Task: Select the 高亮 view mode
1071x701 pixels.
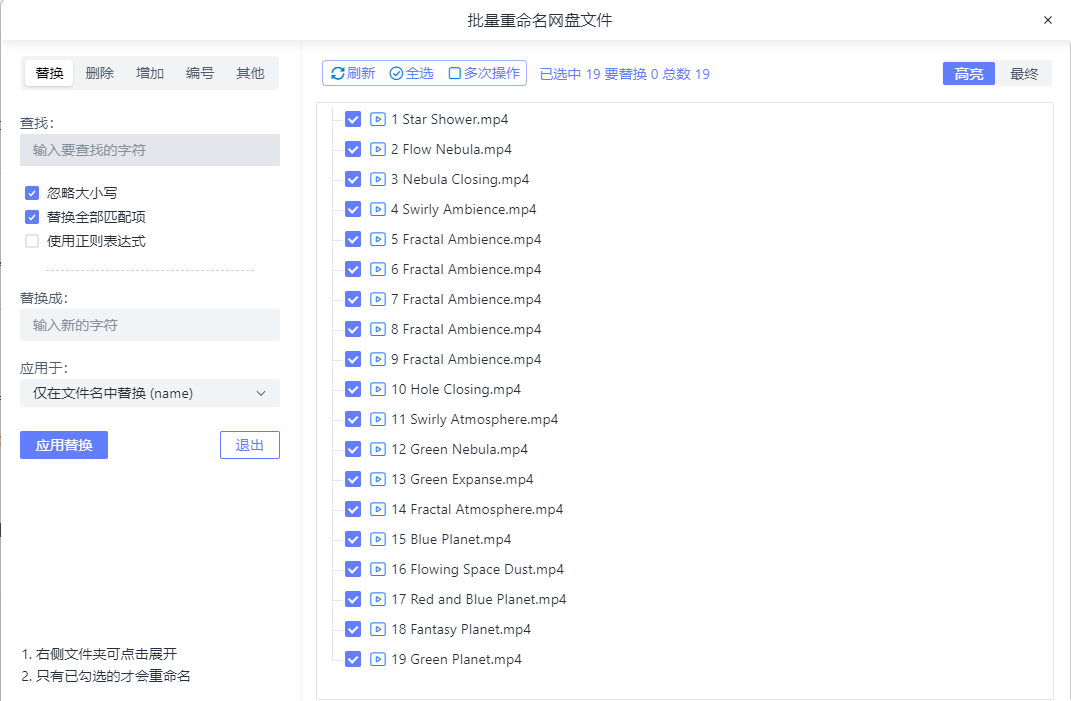Action: (969, 74)
